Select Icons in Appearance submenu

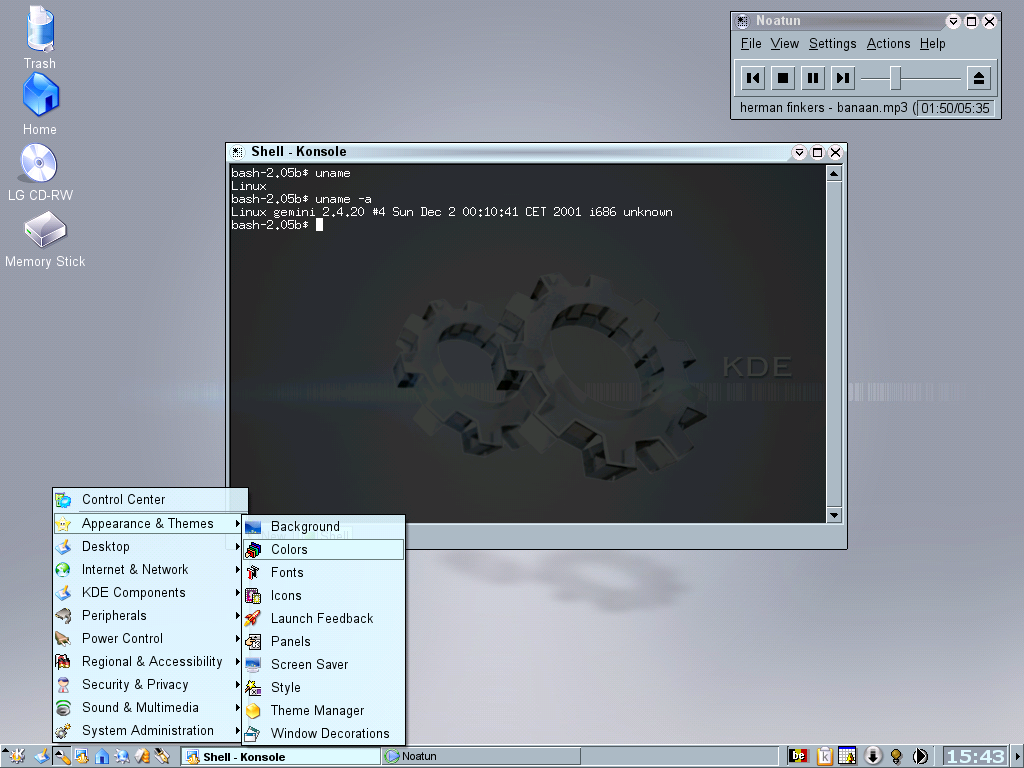coord(323,596)
